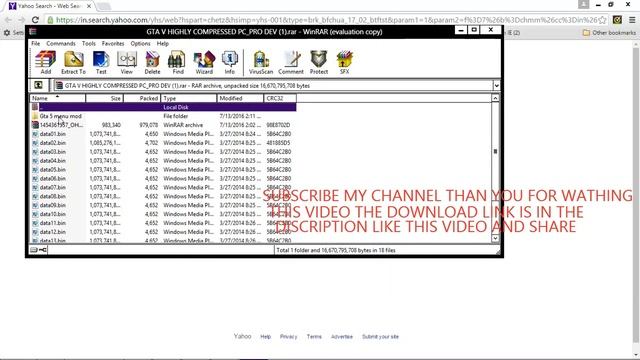Click the Protect shield icon
The image size is (640, 360).
click(319, 62)
